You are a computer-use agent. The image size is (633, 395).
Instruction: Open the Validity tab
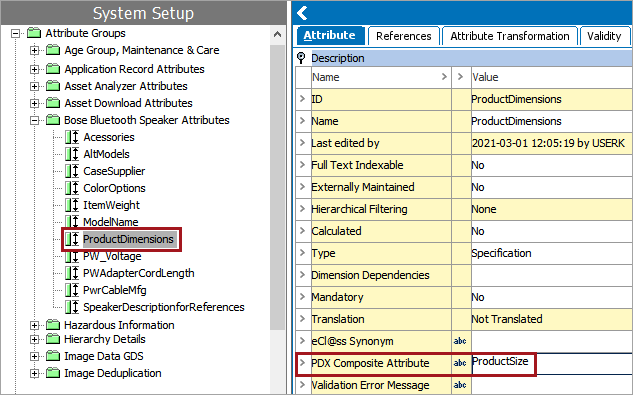point(604,36)
